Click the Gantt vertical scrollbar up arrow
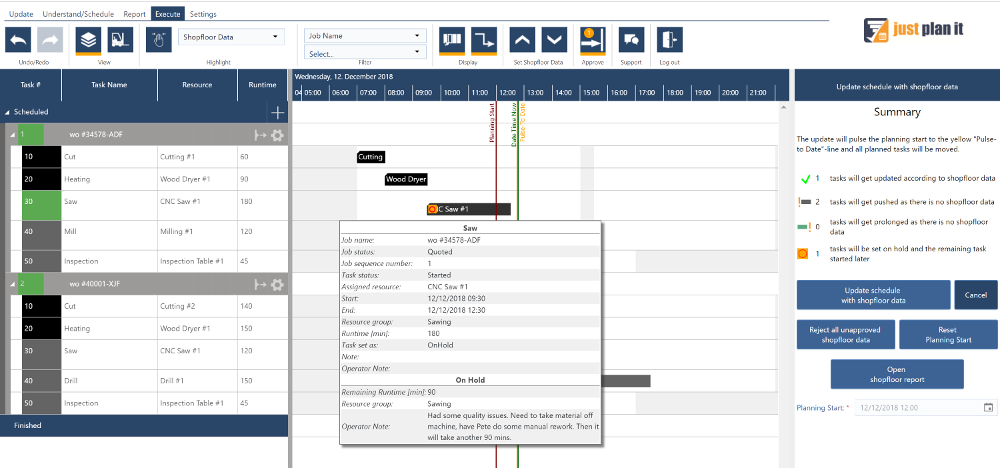This screenshot has height=468, width=1000. tap(783, 108)
